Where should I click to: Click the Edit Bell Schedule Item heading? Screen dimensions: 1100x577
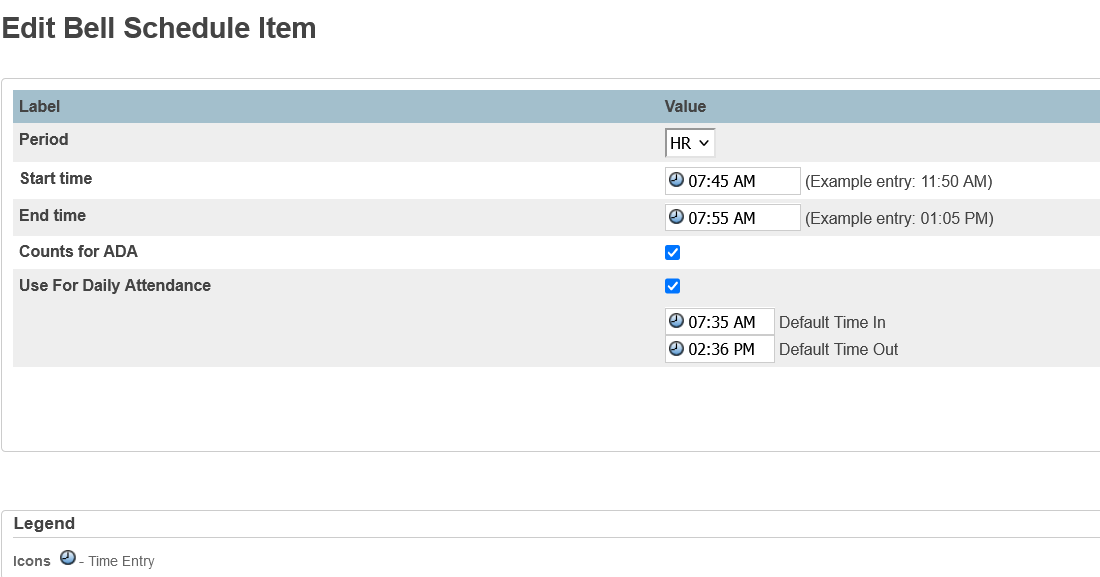159,29
